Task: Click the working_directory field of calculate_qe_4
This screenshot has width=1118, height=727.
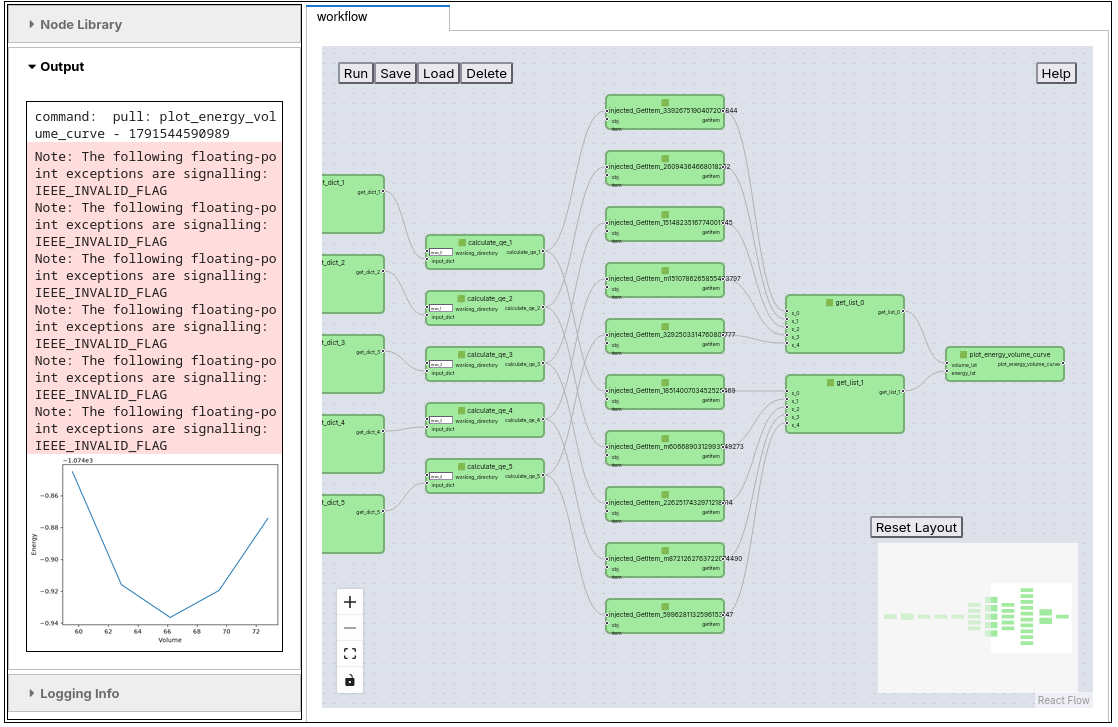Action: click(441, 421)
